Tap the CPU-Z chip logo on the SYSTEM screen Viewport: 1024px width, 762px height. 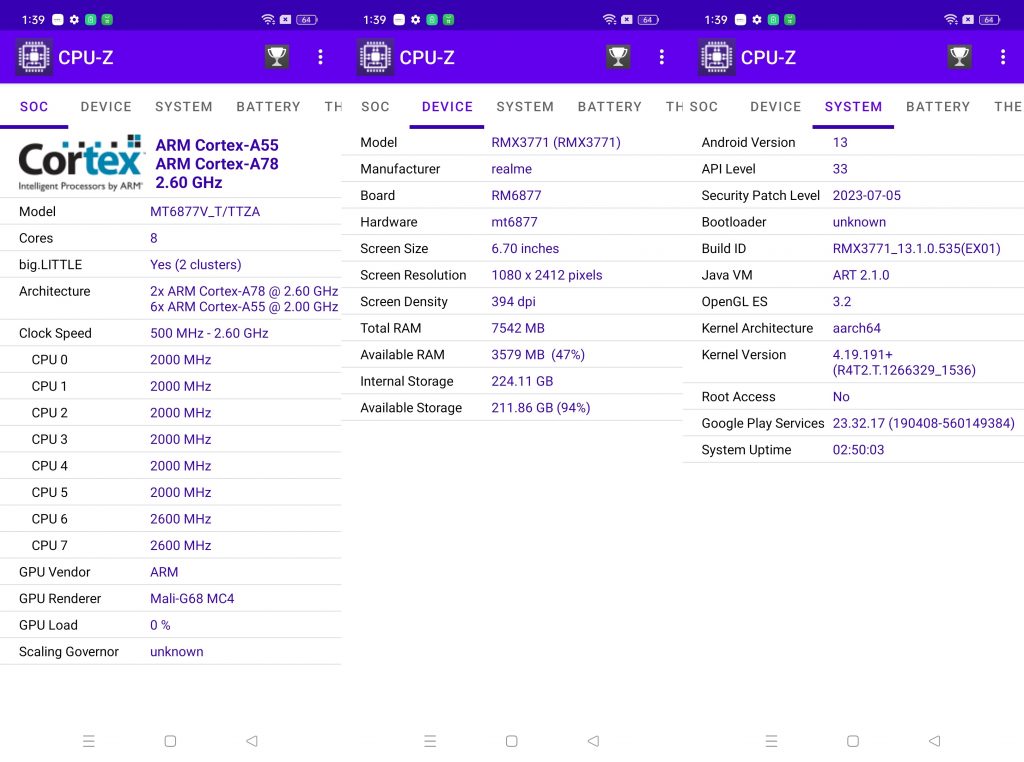717,57
